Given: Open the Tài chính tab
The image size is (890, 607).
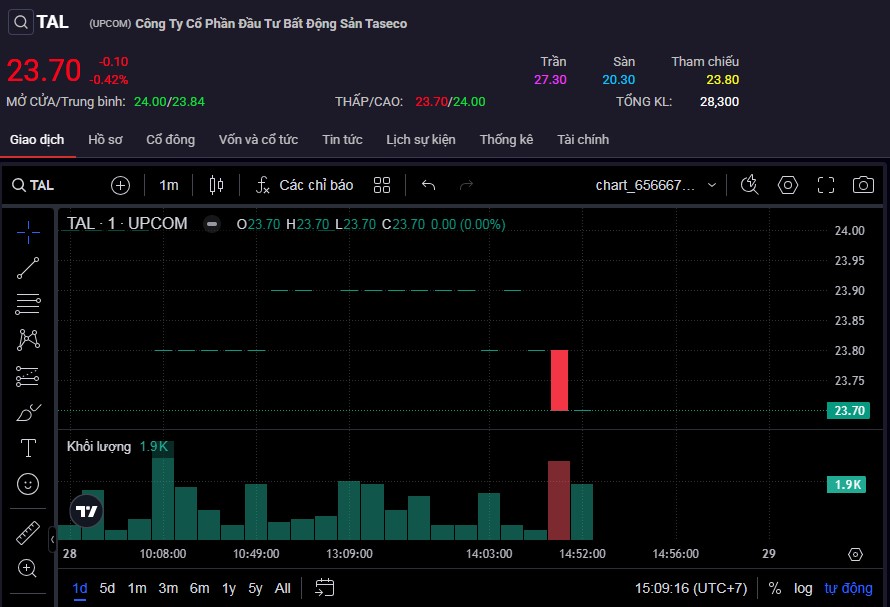Looking at the screenshot, I should point(583,139).
